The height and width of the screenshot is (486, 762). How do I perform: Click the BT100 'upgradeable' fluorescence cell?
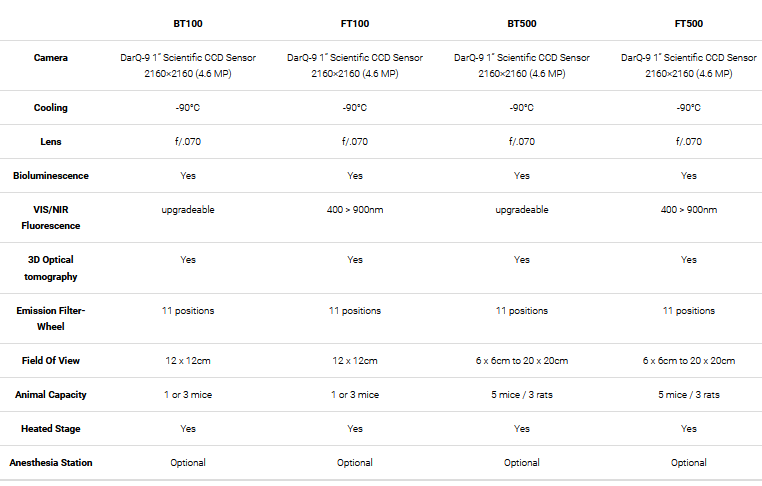coord(188,210)
